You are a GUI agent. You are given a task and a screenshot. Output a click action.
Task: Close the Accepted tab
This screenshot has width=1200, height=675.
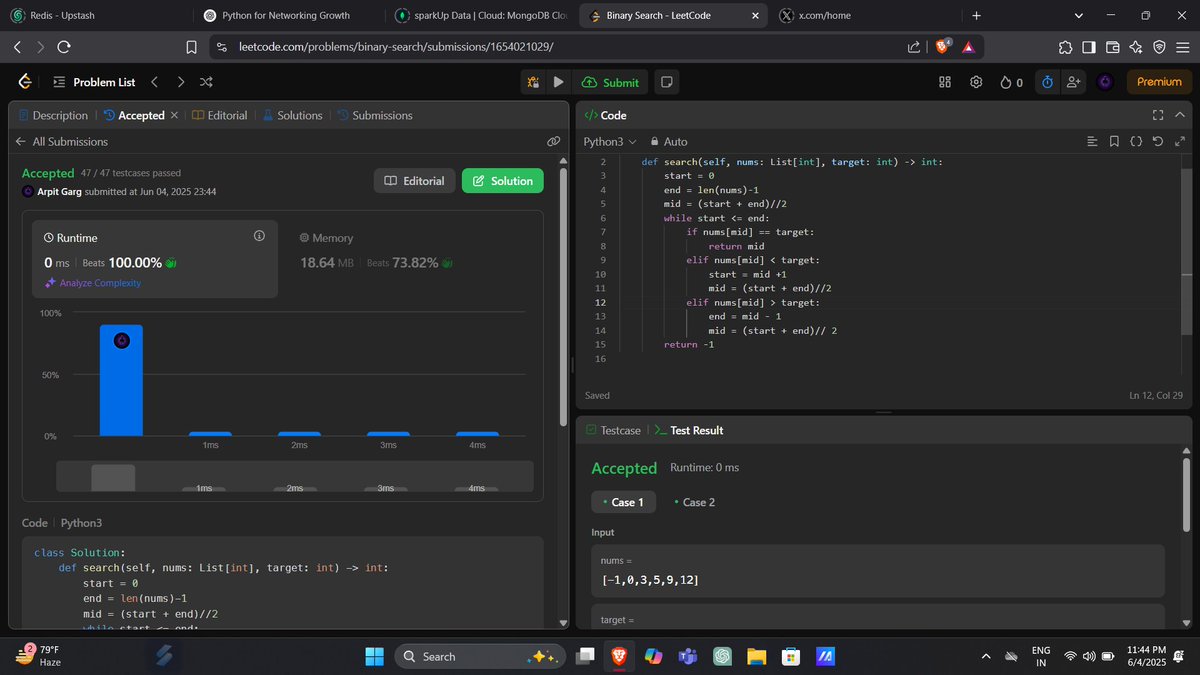tap(173, 115)
